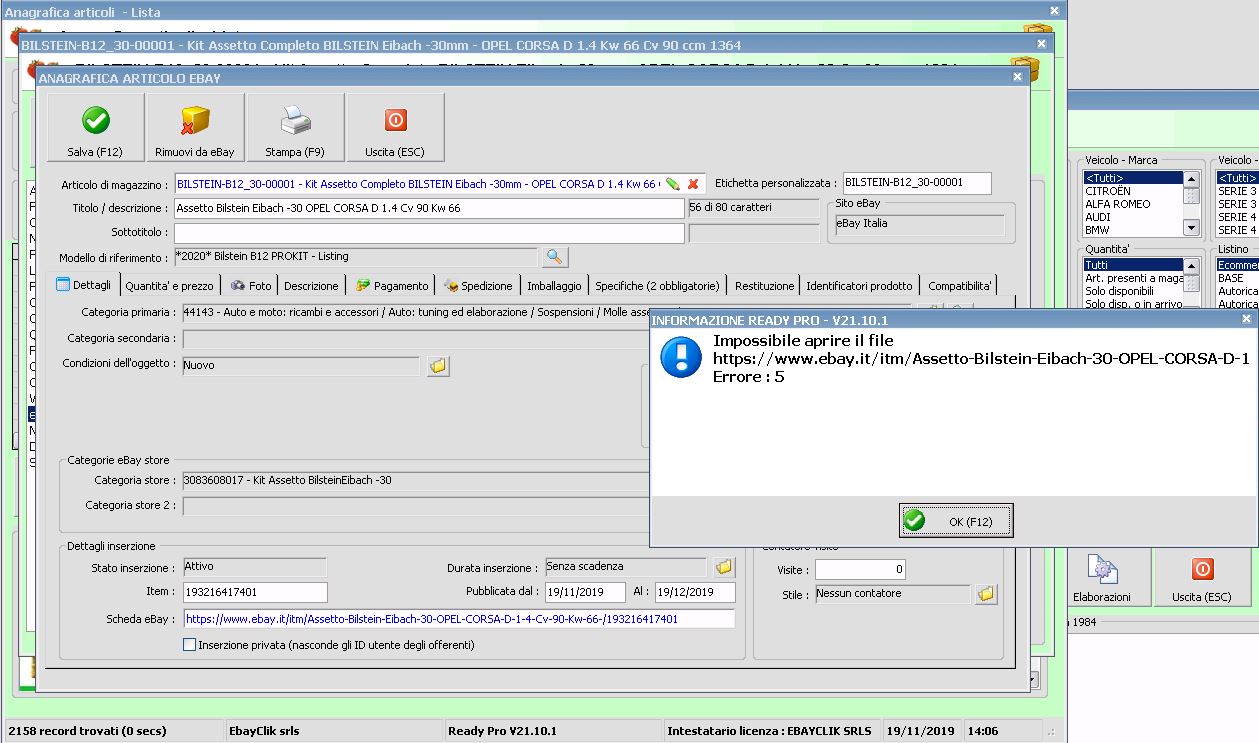The image size is (1259, 743).
Task: Click the Durata inserzione Senza scadenza field
Action: pos(626,568)
